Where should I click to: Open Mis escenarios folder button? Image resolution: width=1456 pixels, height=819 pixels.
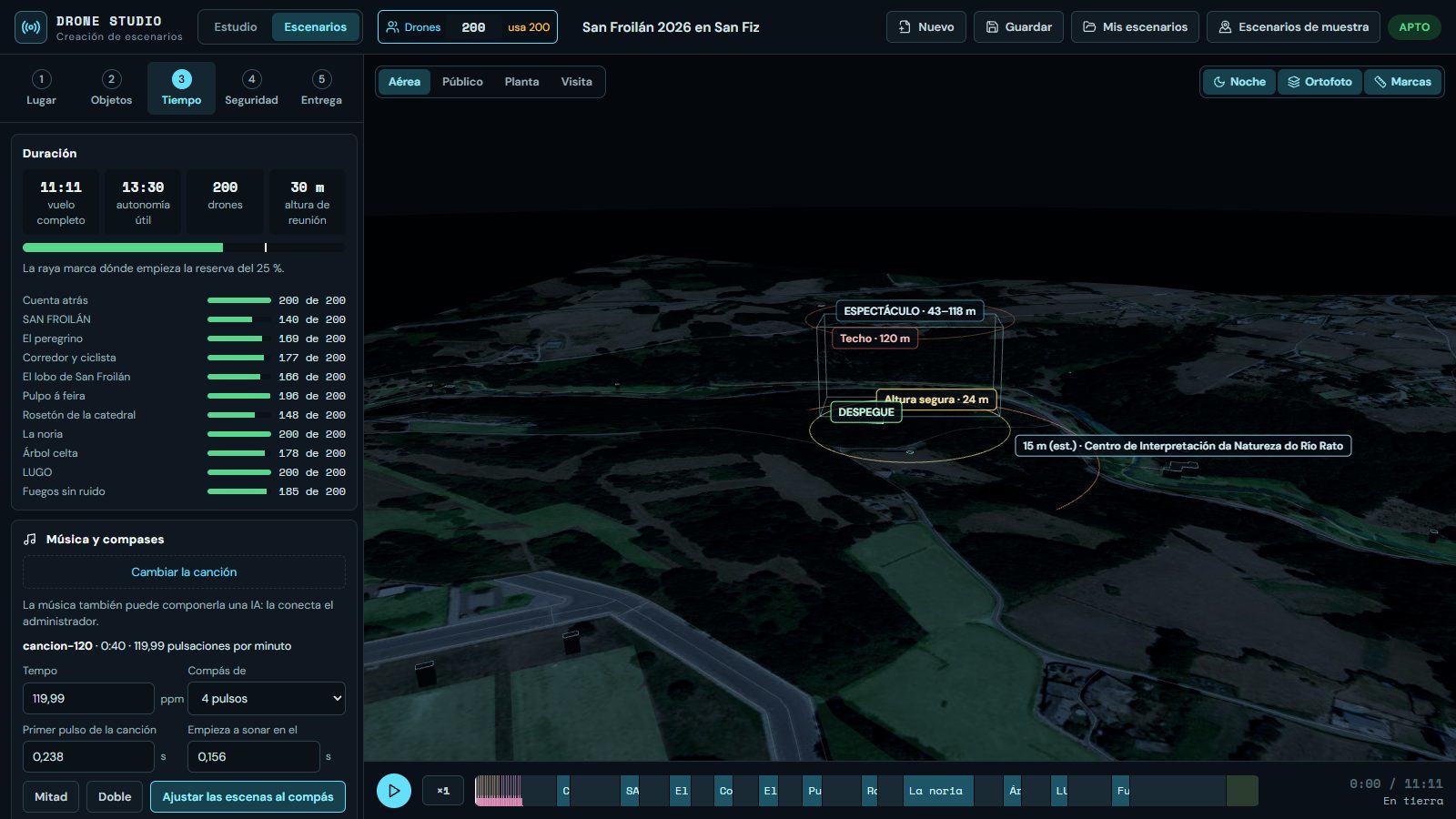tap(1135, 27)
